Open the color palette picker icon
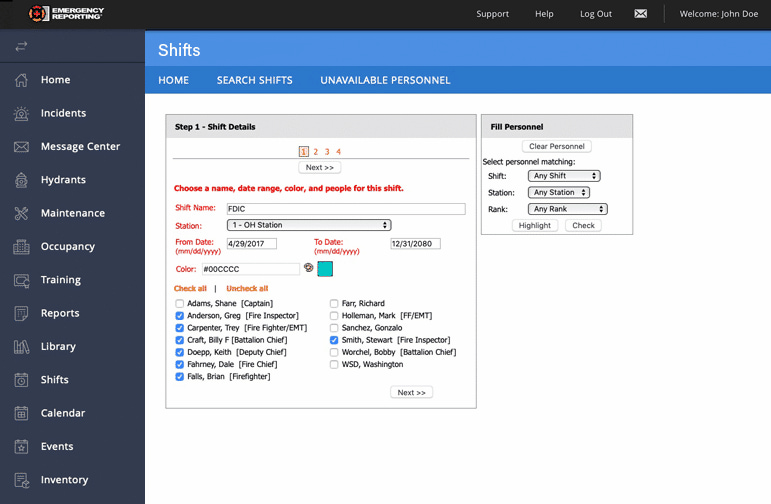 [308, 267]
